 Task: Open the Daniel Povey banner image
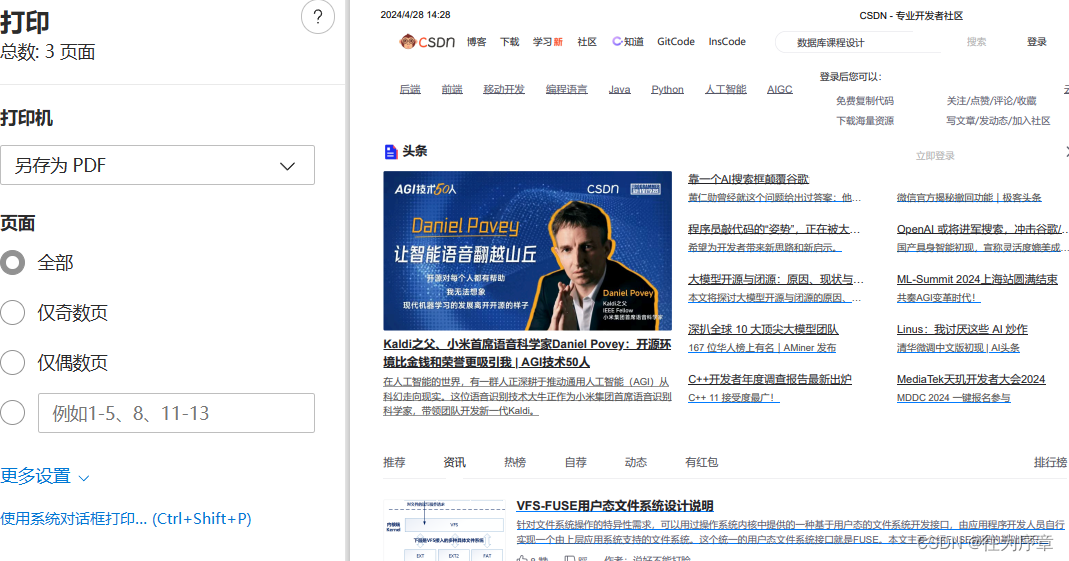tap(528, 251)
